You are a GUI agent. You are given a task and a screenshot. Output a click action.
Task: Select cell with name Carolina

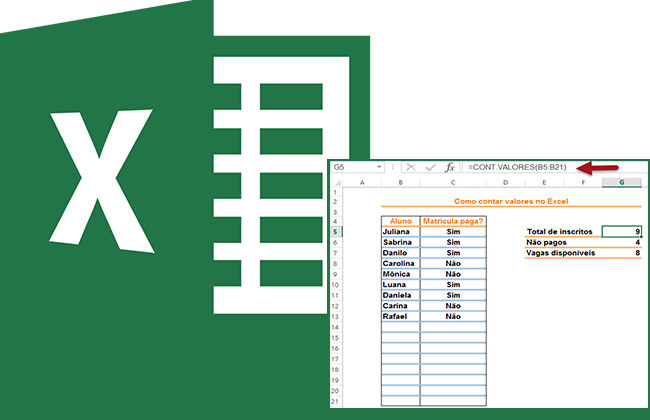tap(400, 264)
